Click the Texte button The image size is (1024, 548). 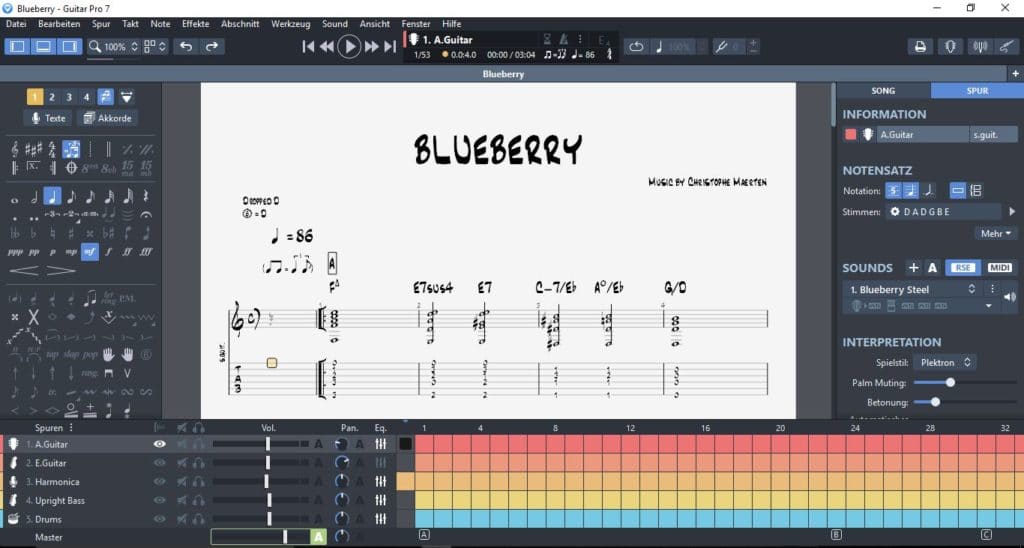[x=47, y=118]
